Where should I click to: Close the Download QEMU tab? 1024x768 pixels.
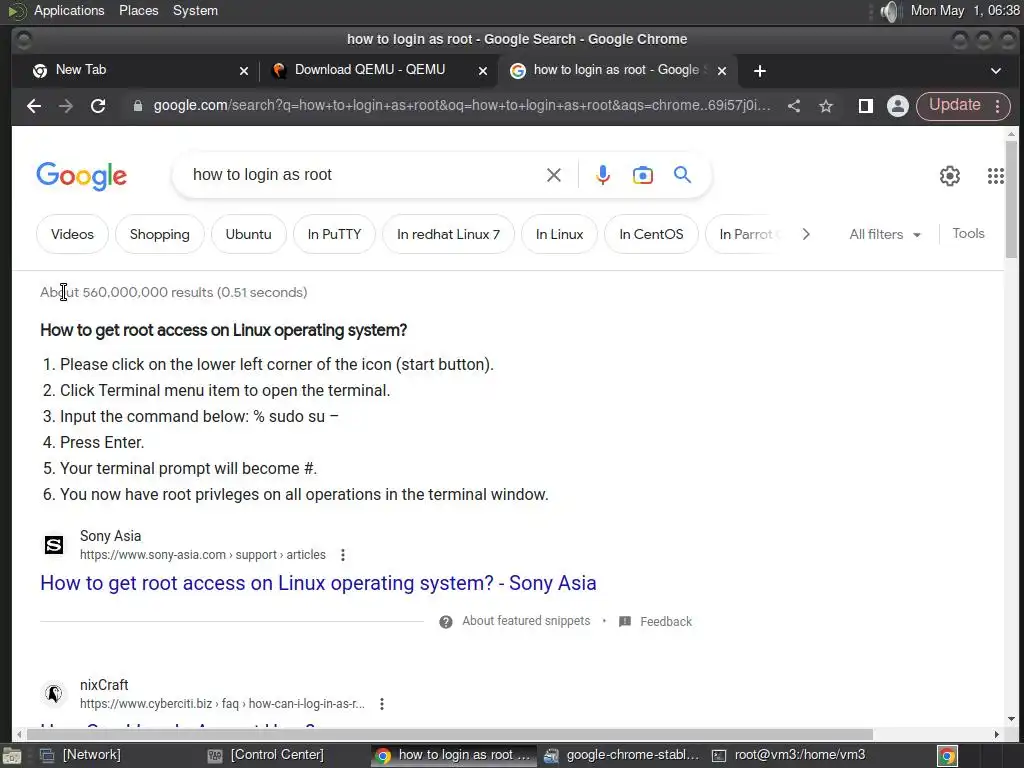[x=483, y=71]
